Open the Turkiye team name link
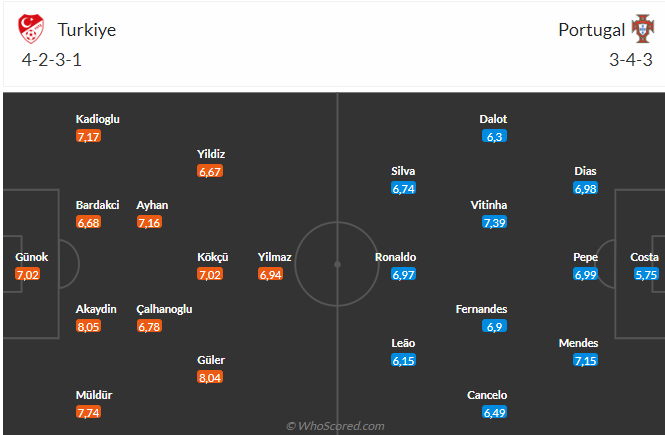The height and width of the screenshot is (435, 665). coord(86,30)
